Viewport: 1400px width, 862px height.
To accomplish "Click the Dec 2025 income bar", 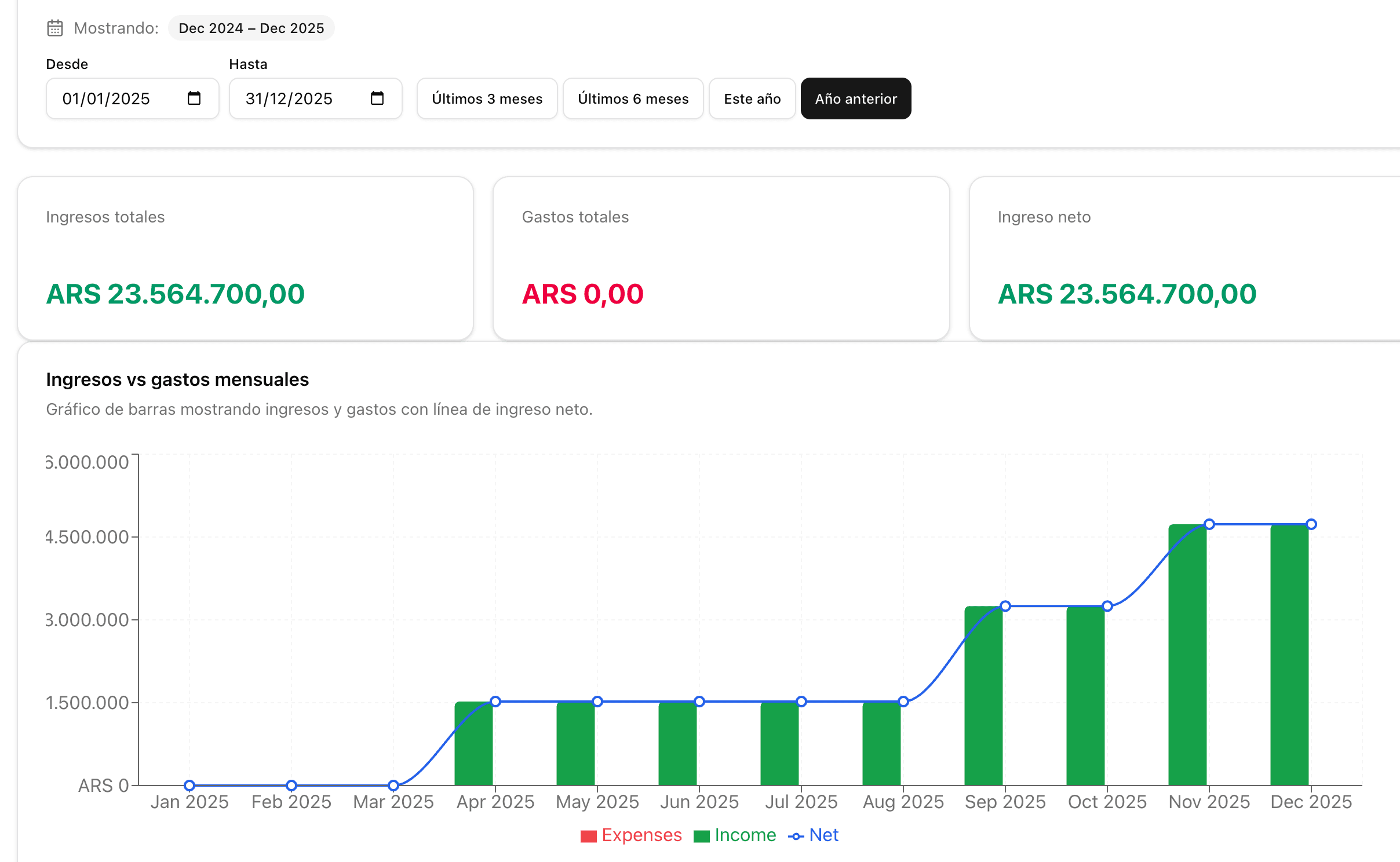I will coord(1289,655).
